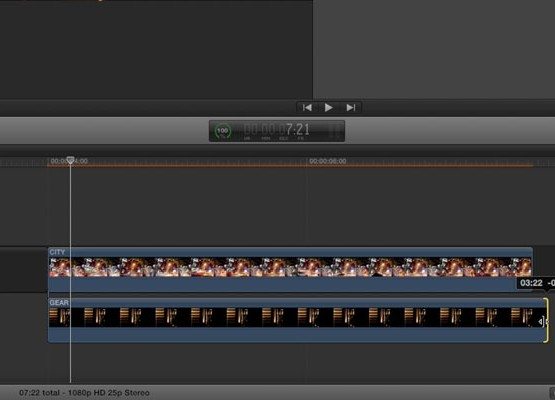The width and height of the screenshot is (555, 400).
Task: Click the yellow trim bracket on GEAR clip end
Action: pos(547,320)
